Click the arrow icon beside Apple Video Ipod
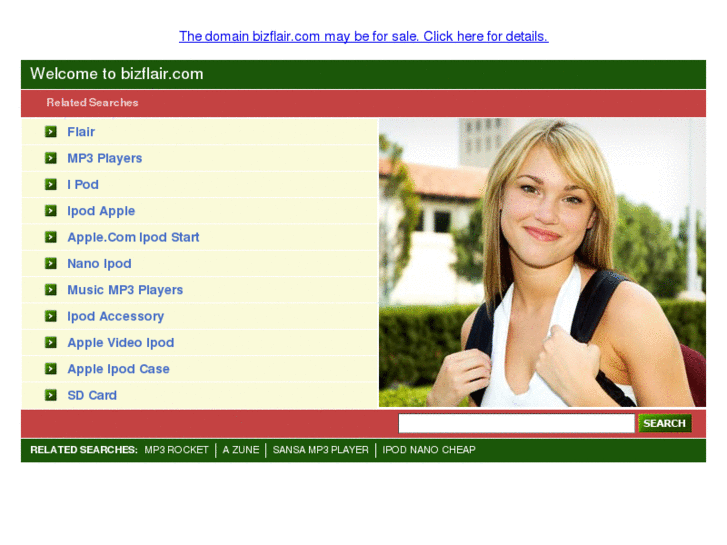This screenshot has width=727, height=545. click(x=51, y=342)
